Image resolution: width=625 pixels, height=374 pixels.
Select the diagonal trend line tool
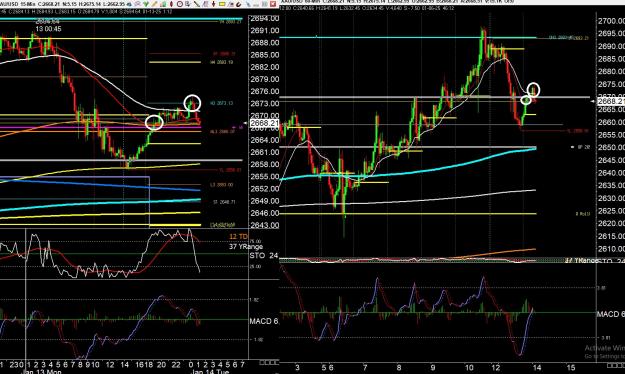coord(197,4)
